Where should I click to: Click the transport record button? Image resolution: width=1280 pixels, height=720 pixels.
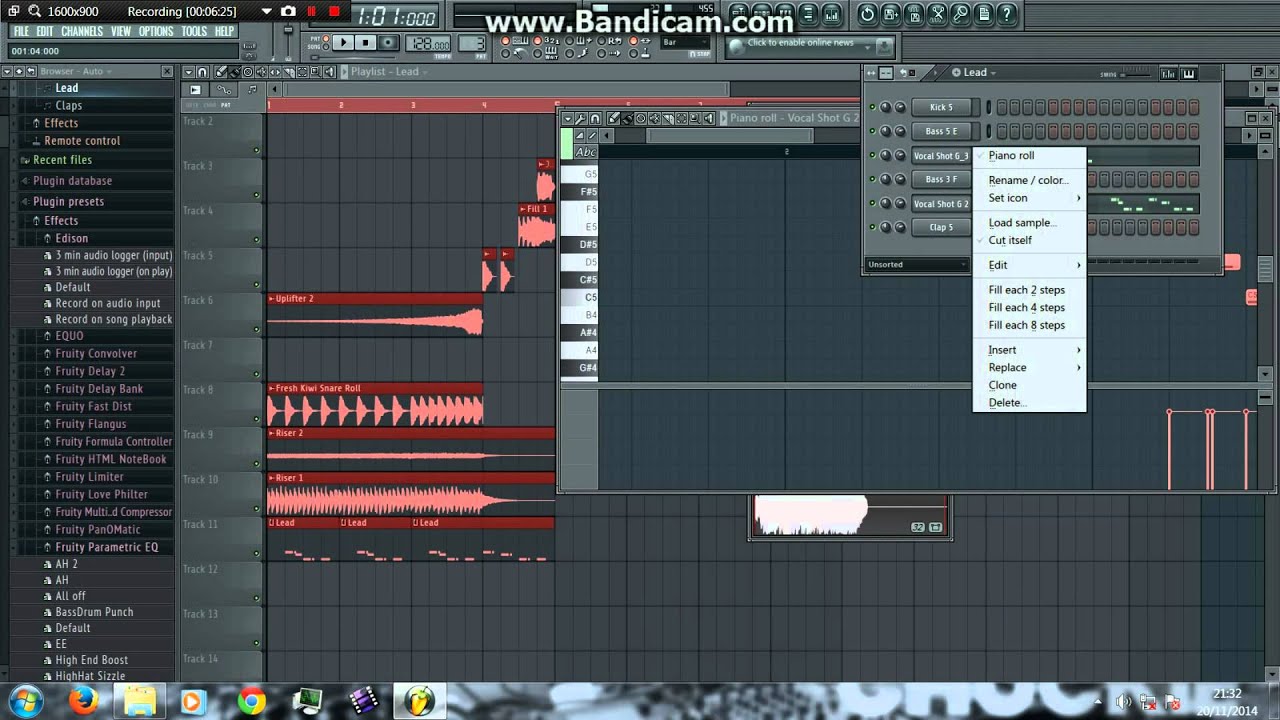click(388, 42)
